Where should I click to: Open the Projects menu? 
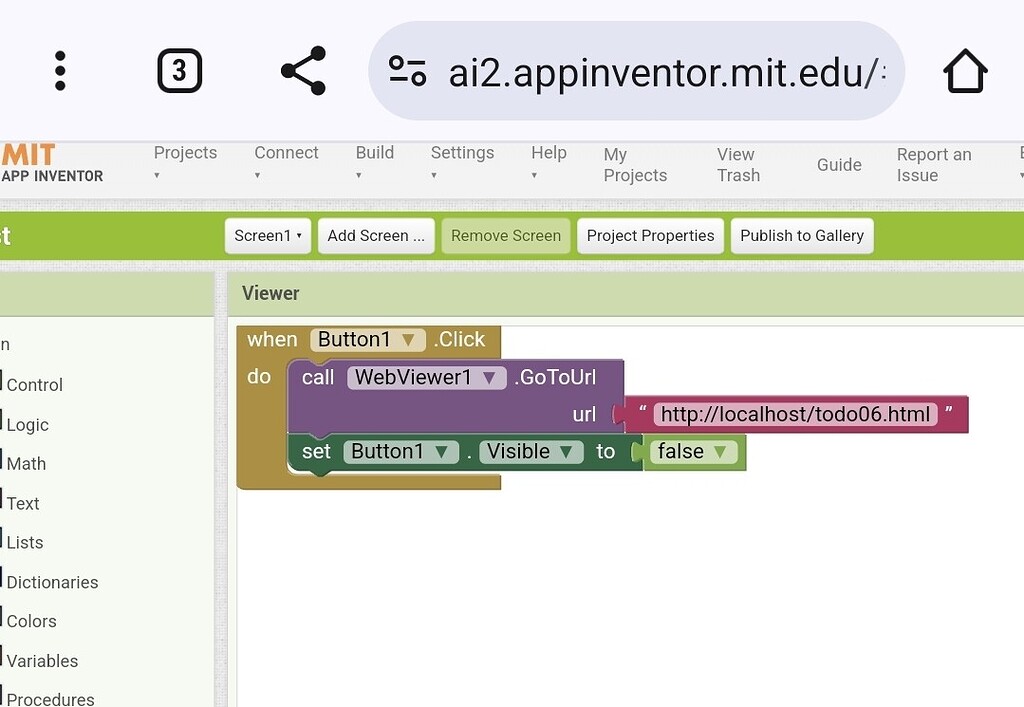(185, 160)
